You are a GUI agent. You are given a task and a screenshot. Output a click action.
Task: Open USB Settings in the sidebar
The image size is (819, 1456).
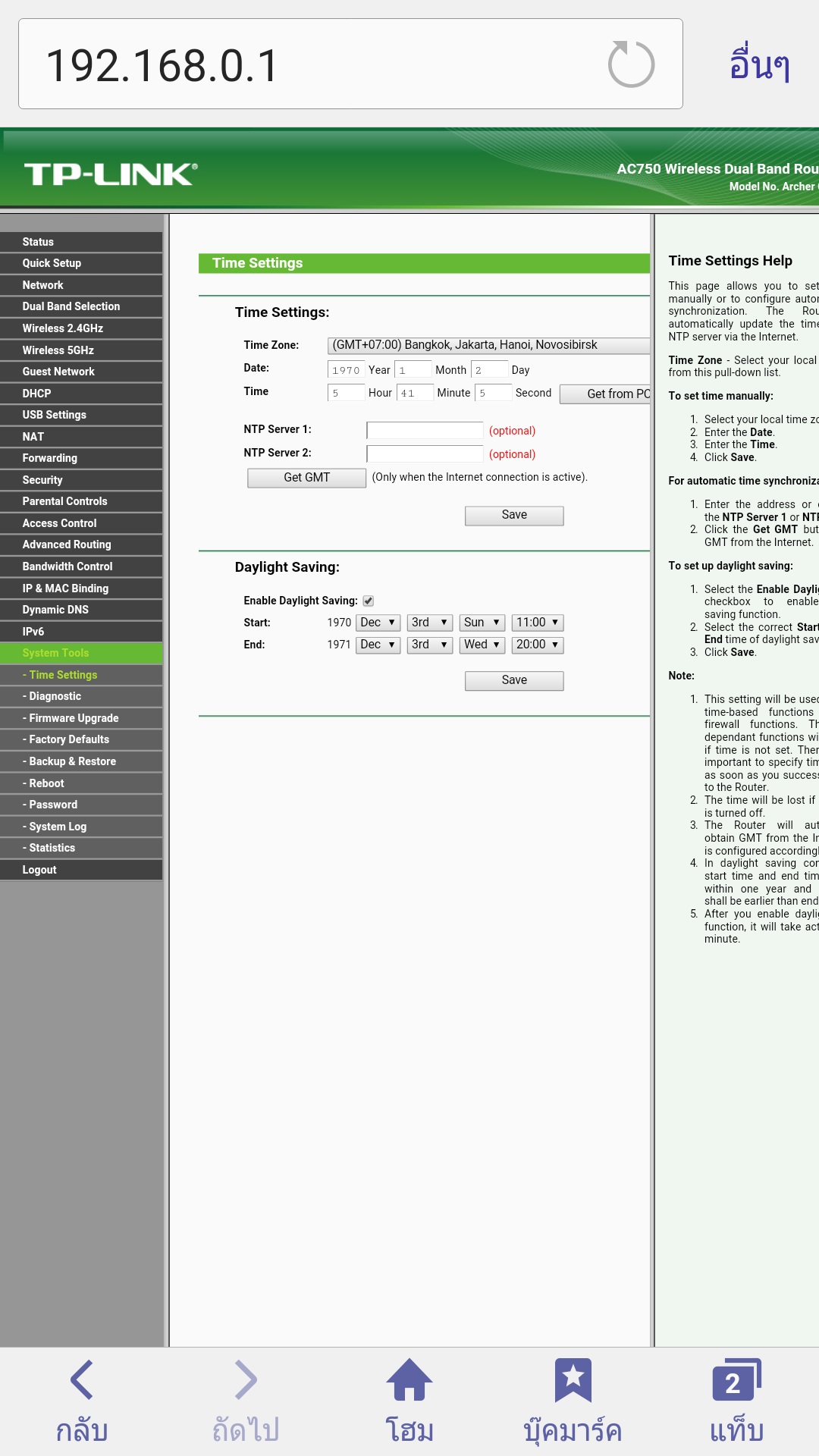(x=81, y=415)
